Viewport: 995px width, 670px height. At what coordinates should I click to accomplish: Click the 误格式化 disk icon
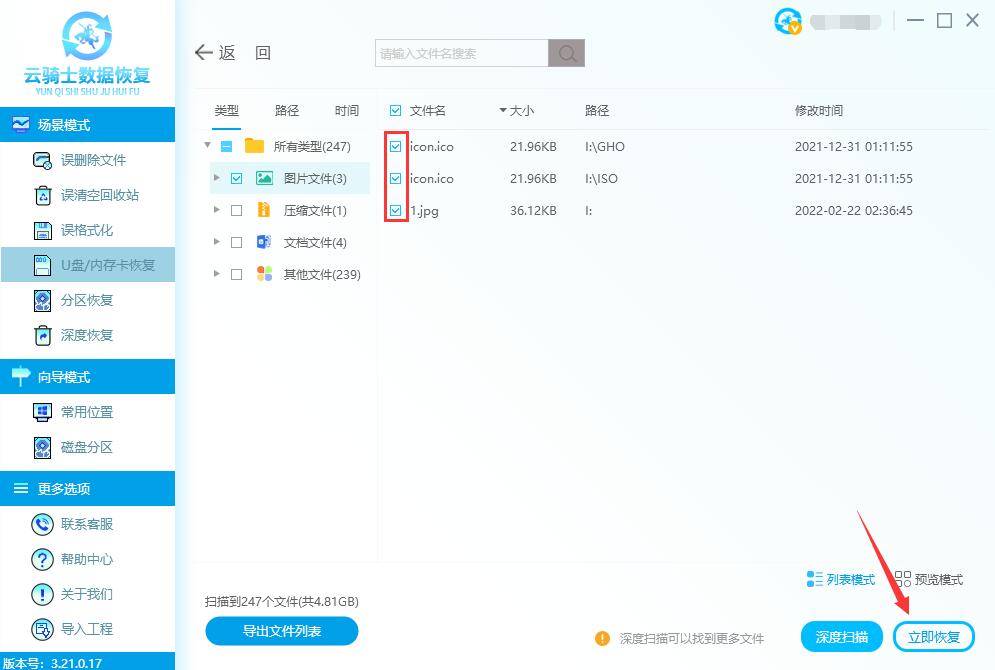43,230
